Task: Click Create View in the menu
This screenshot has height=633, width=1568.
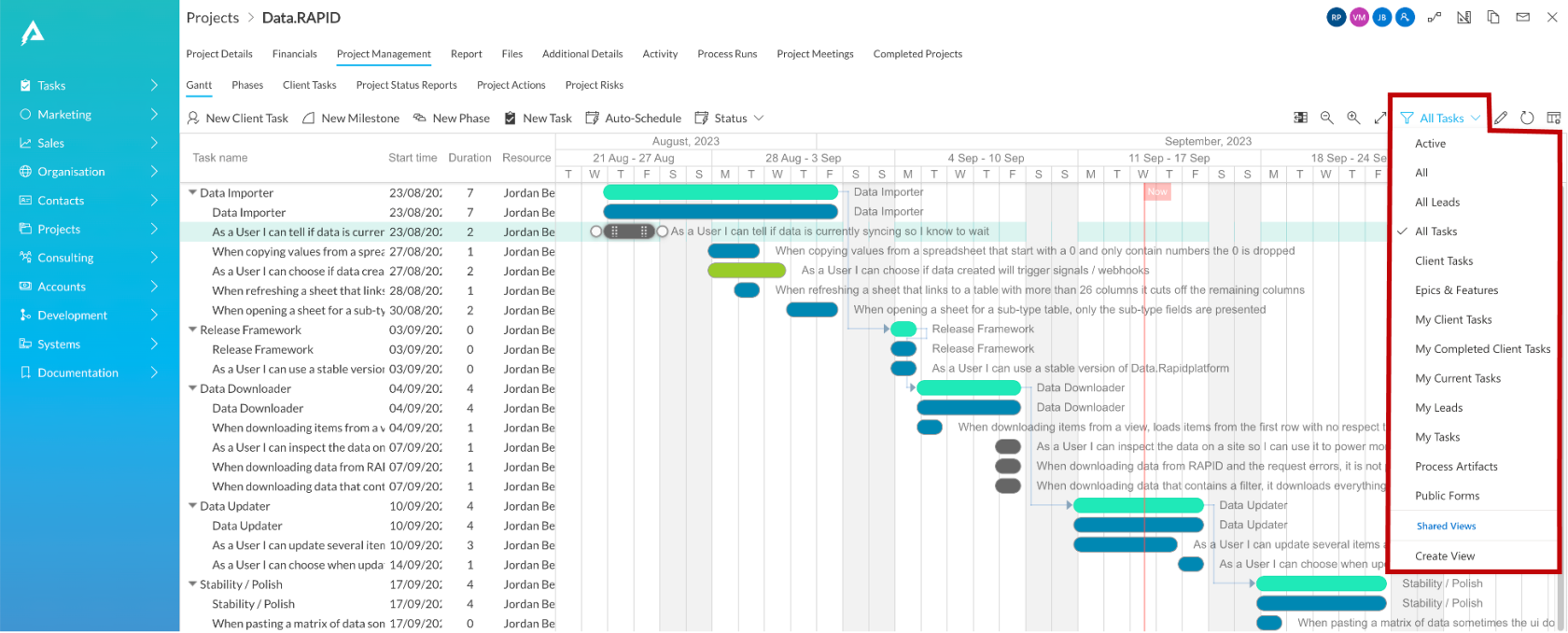Action: click(x=1445, y=556)
